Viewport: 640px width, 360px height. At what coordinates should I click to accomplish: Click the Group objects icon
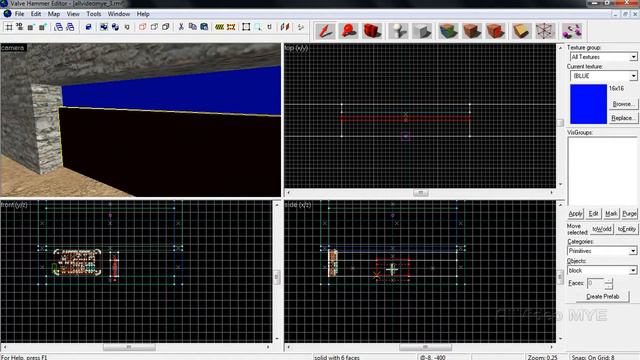[104, 27]
